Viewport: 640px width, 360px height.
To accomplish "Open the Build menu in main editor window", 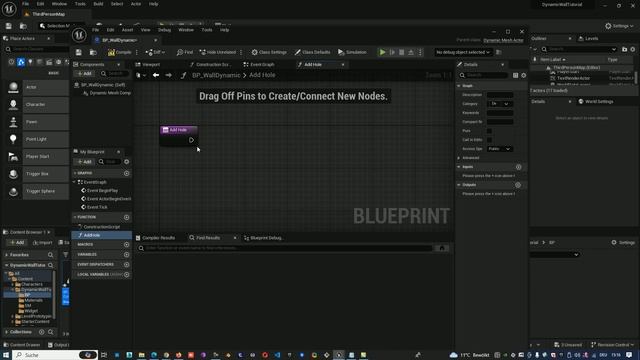I will 98,4.
